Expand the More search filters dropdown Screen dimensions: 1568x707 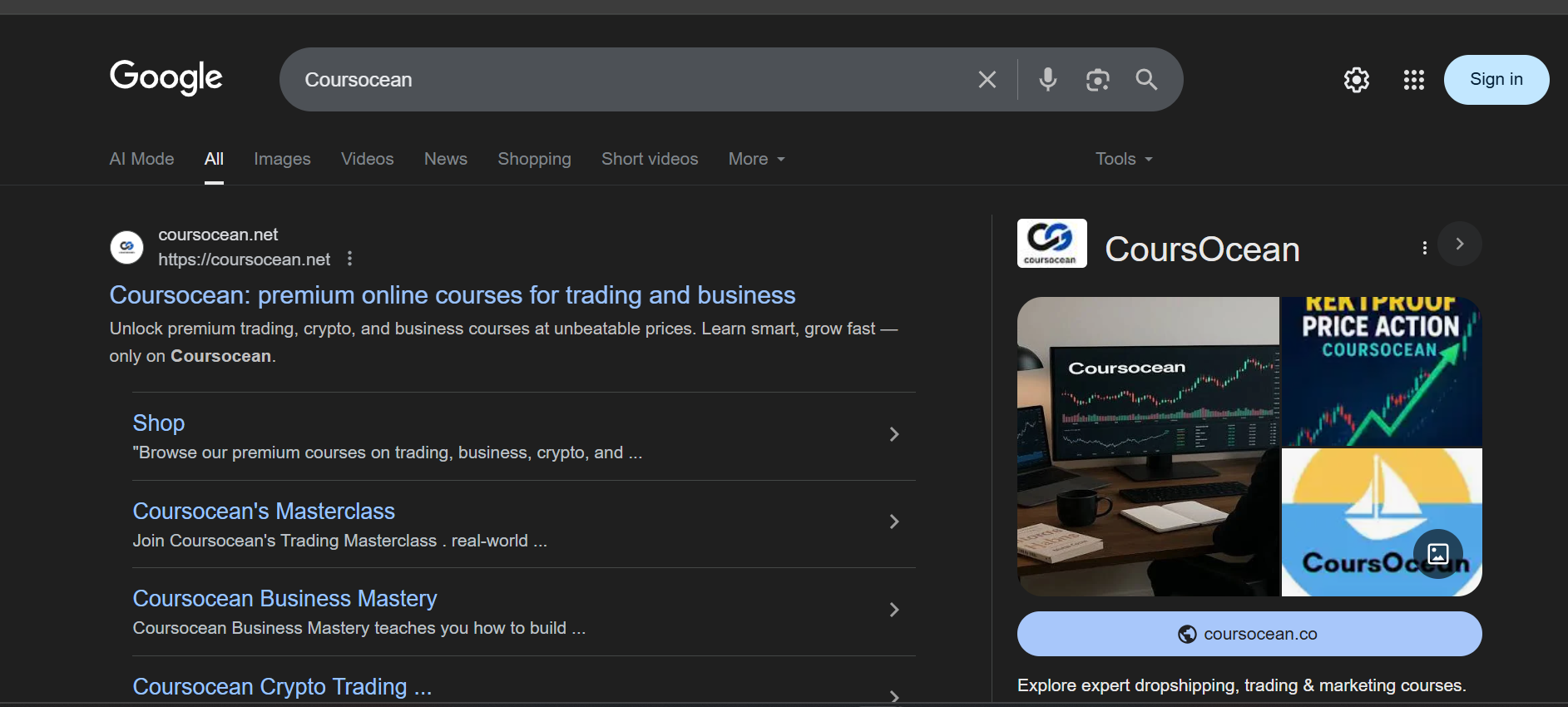click(x=756, y=159)
